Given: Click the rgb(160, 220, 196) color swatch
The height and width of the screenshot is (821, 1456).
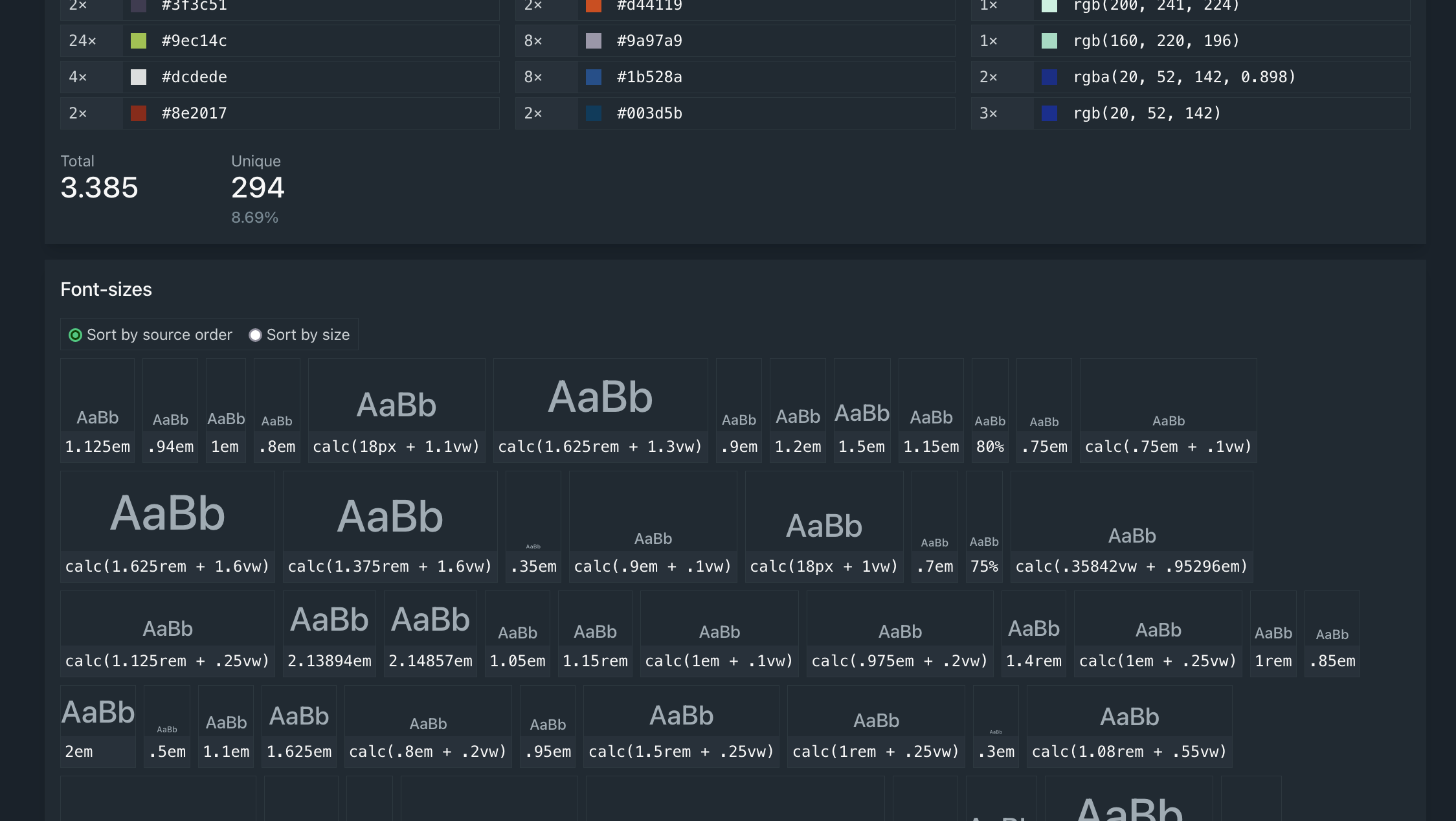Looking at the screenshot, I should tap(1048, 40).
